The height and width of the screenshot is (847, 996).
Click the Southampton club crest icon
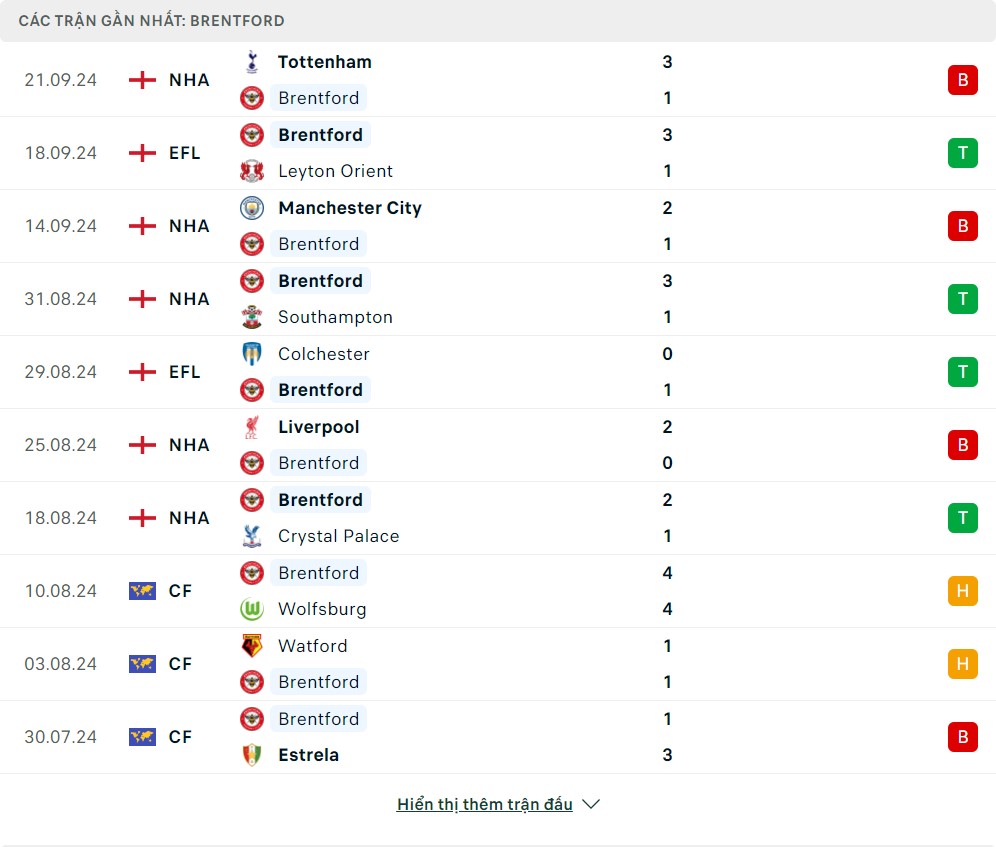pos(252,317)
